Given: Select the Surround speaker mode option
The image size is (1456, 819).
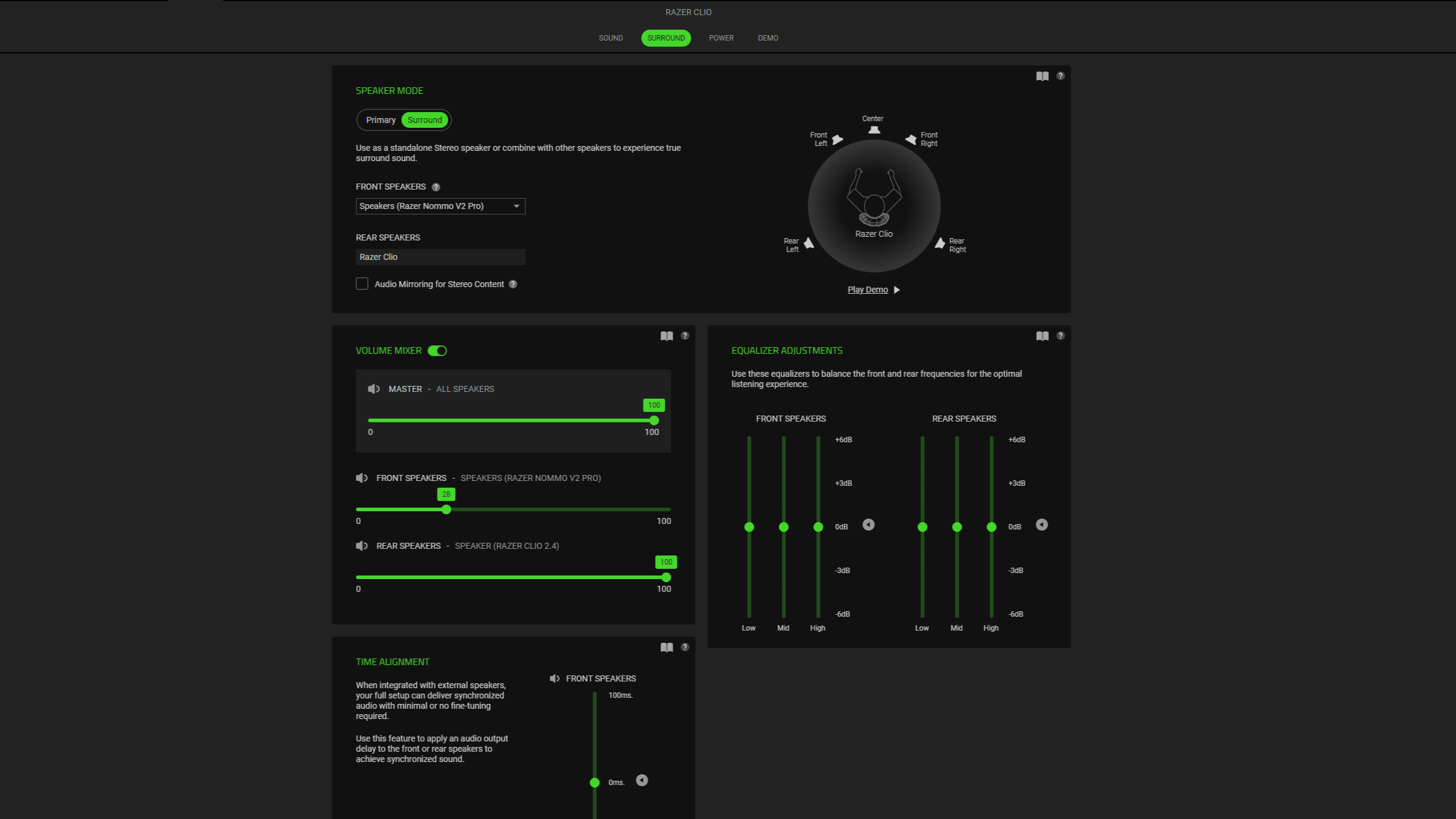Looking at the screenshot, I should coord(424,120).
